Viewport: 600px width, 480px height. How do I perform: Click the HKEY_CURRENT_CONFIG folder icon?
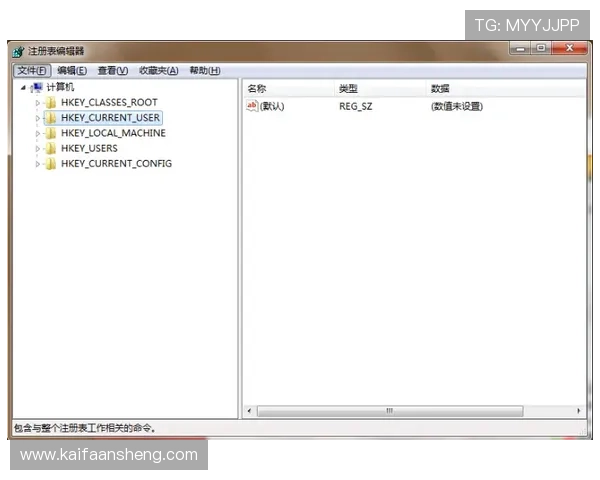51,164
